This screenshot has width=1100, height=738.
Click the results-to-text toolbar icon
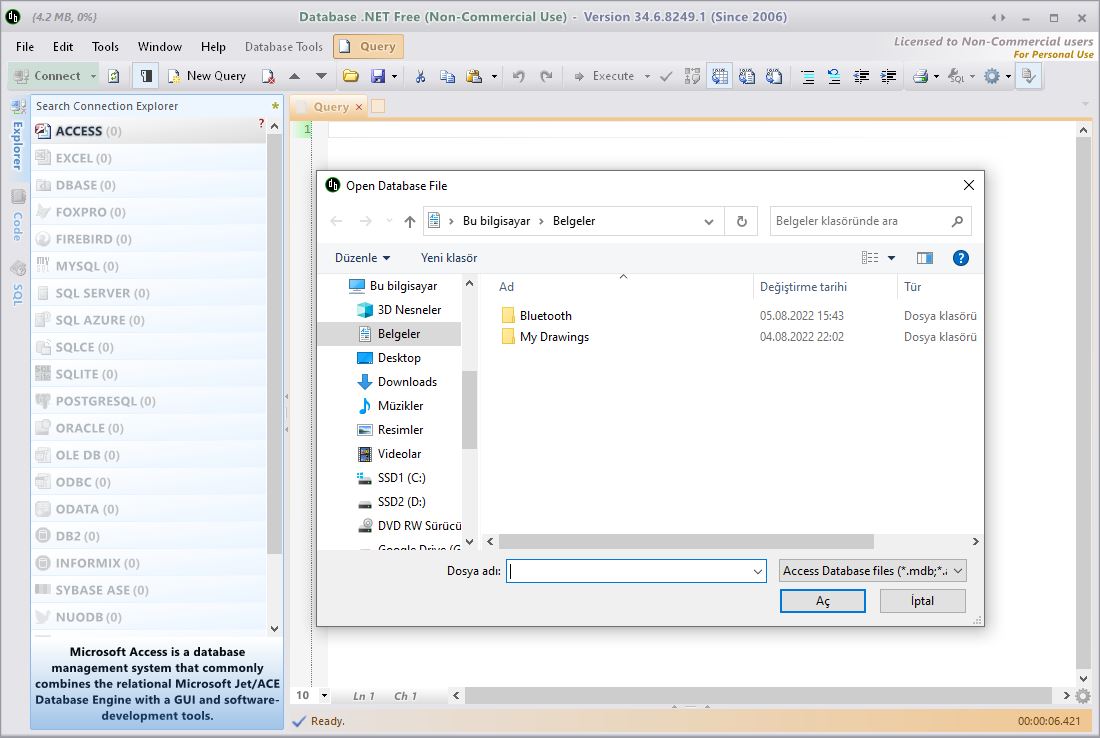(x=747, y=76)
